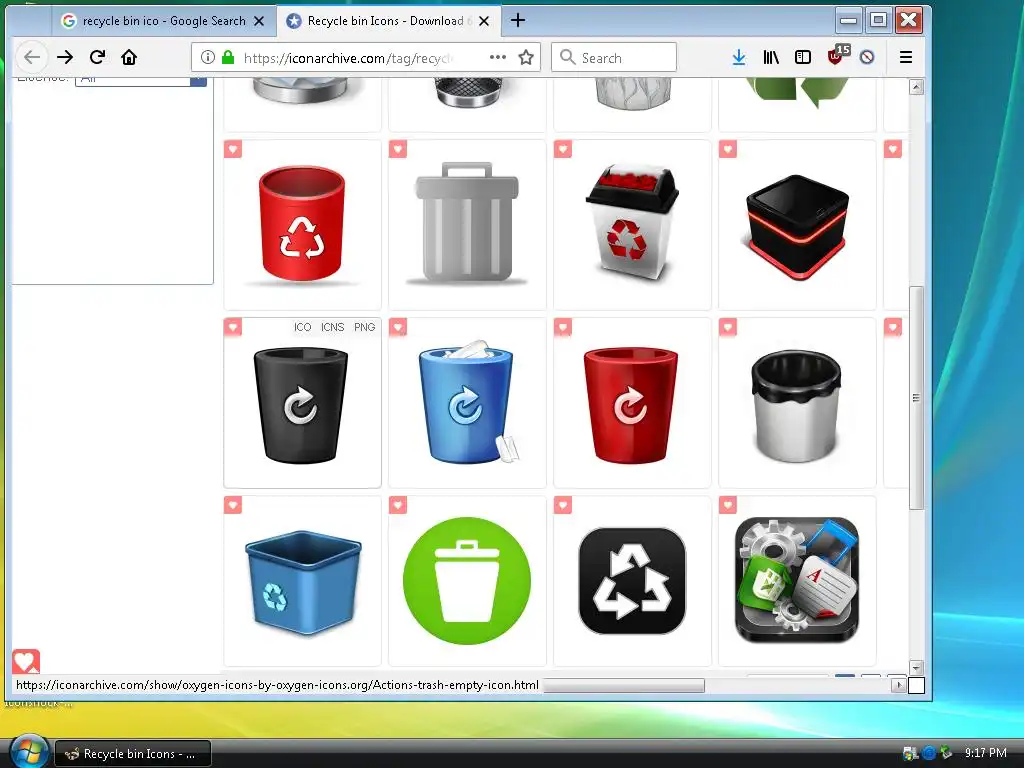Open the green circle trash can icon
This screenshot has height=768, width=1024.
point(466,581)
